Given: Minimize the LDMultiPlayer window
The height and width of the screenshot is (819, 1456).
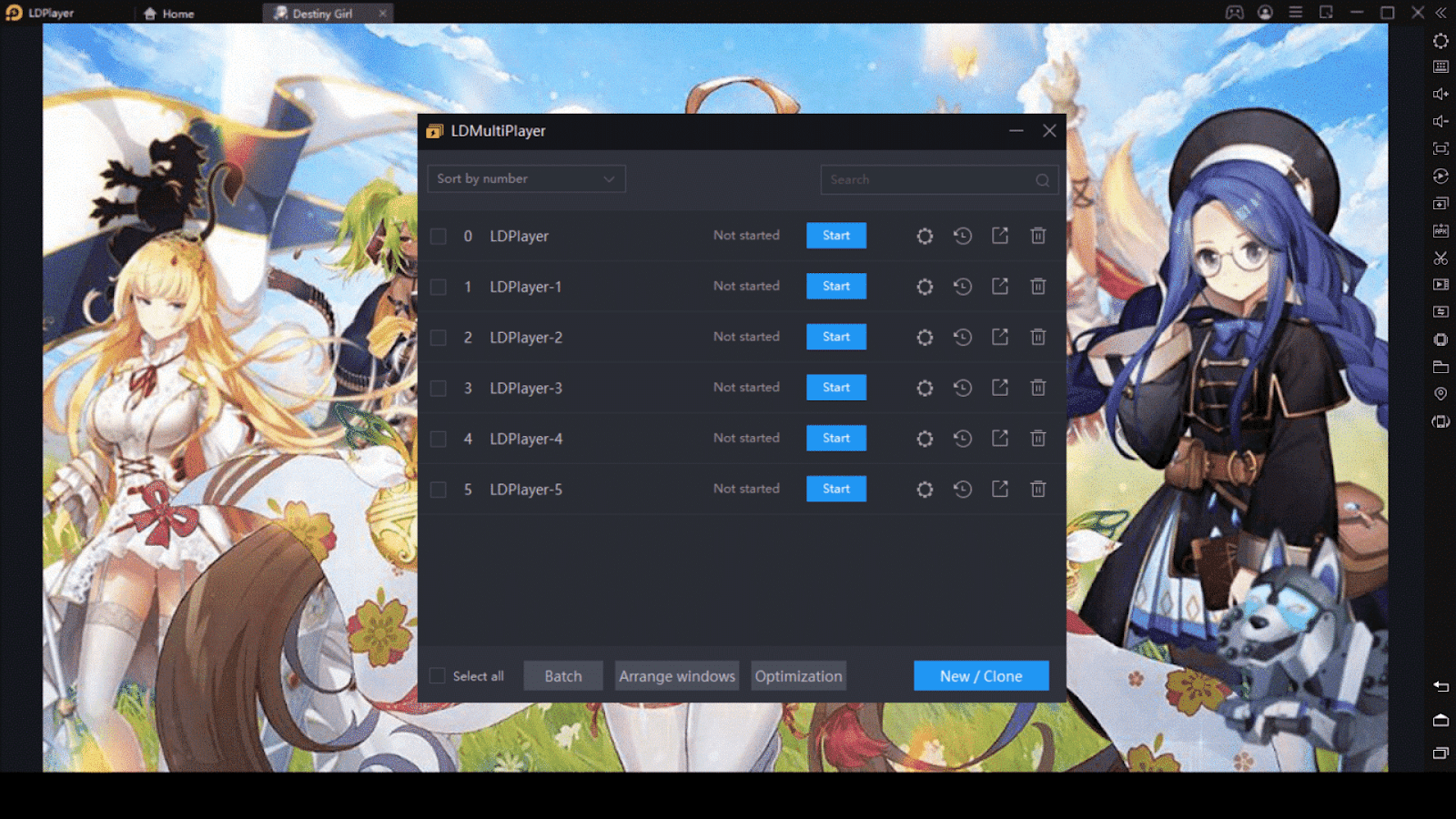Looking at the screenshot, I should [1016, 131].
